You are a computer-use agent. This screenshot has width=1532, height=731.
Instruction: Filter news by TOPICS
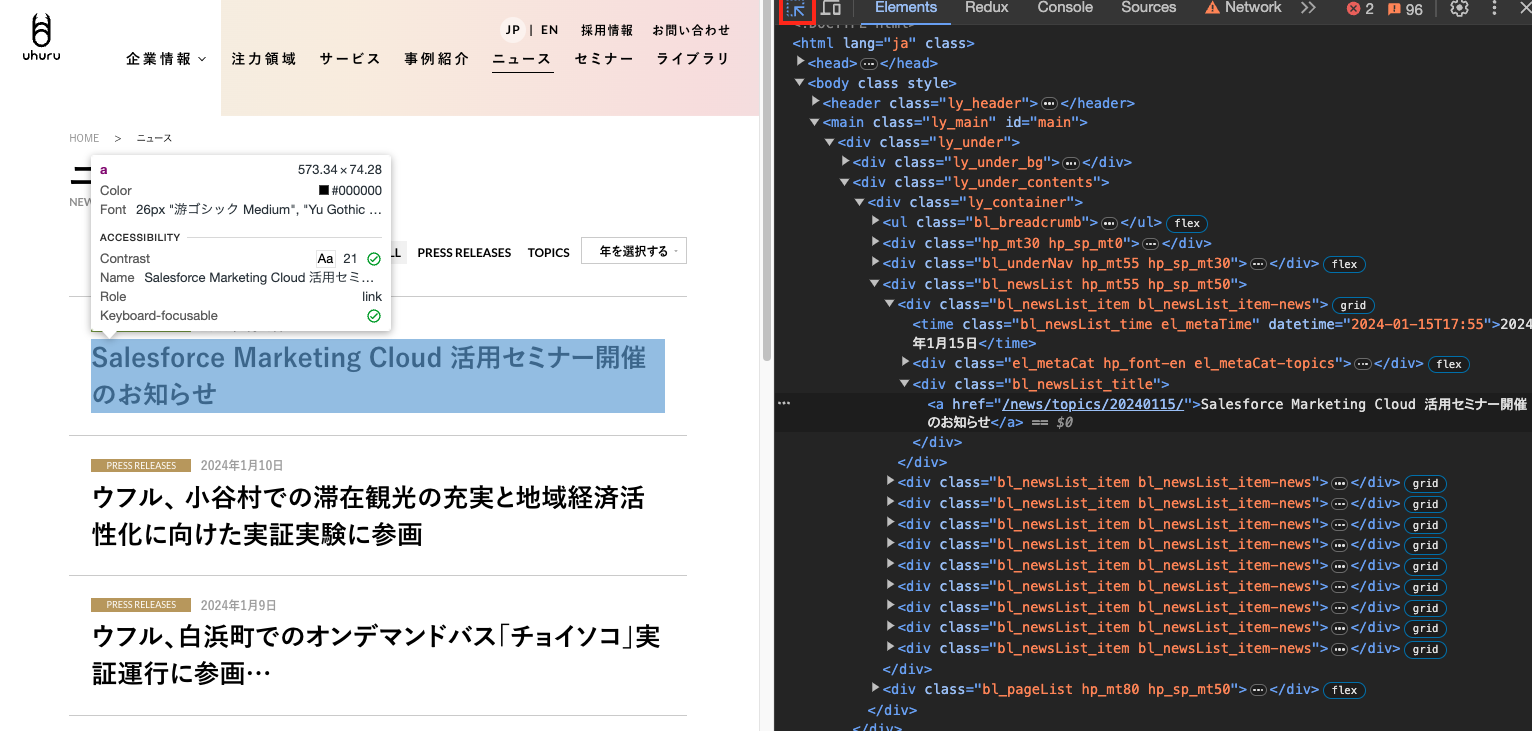pyautogui.click(x=549, y=253)
